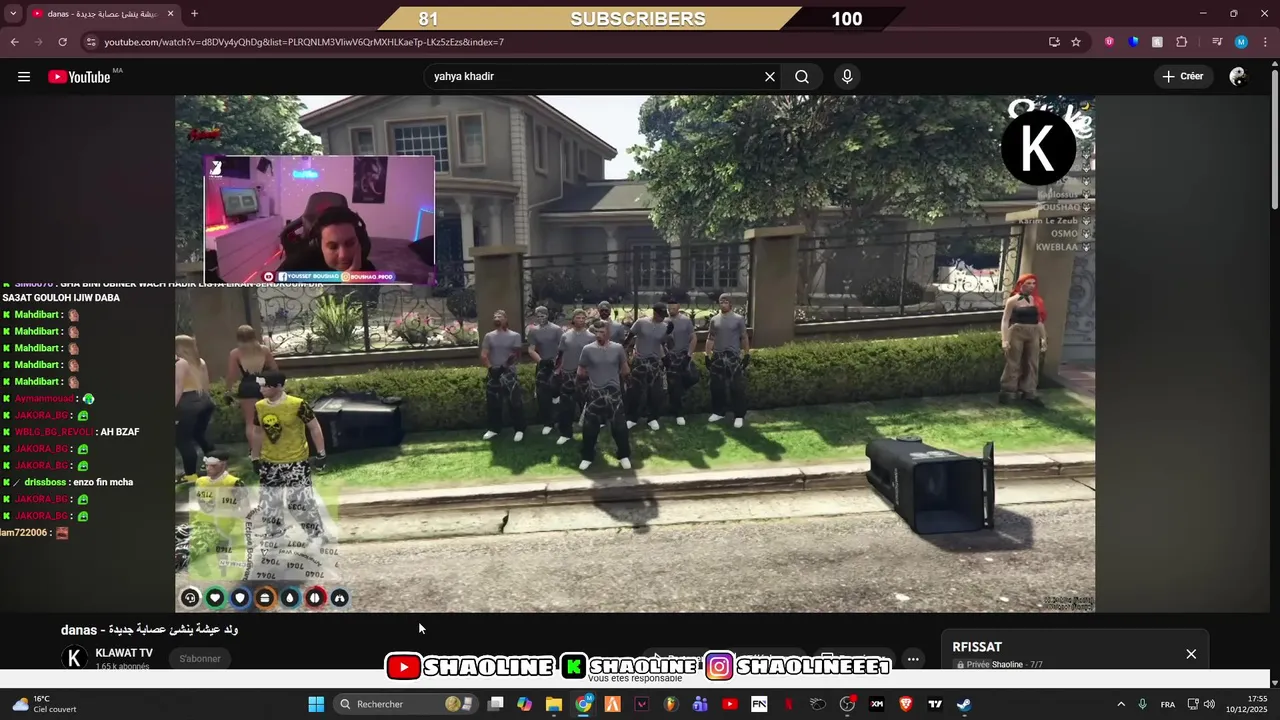
Task: Open the tab search dropdown arrow
Action: 13,14
